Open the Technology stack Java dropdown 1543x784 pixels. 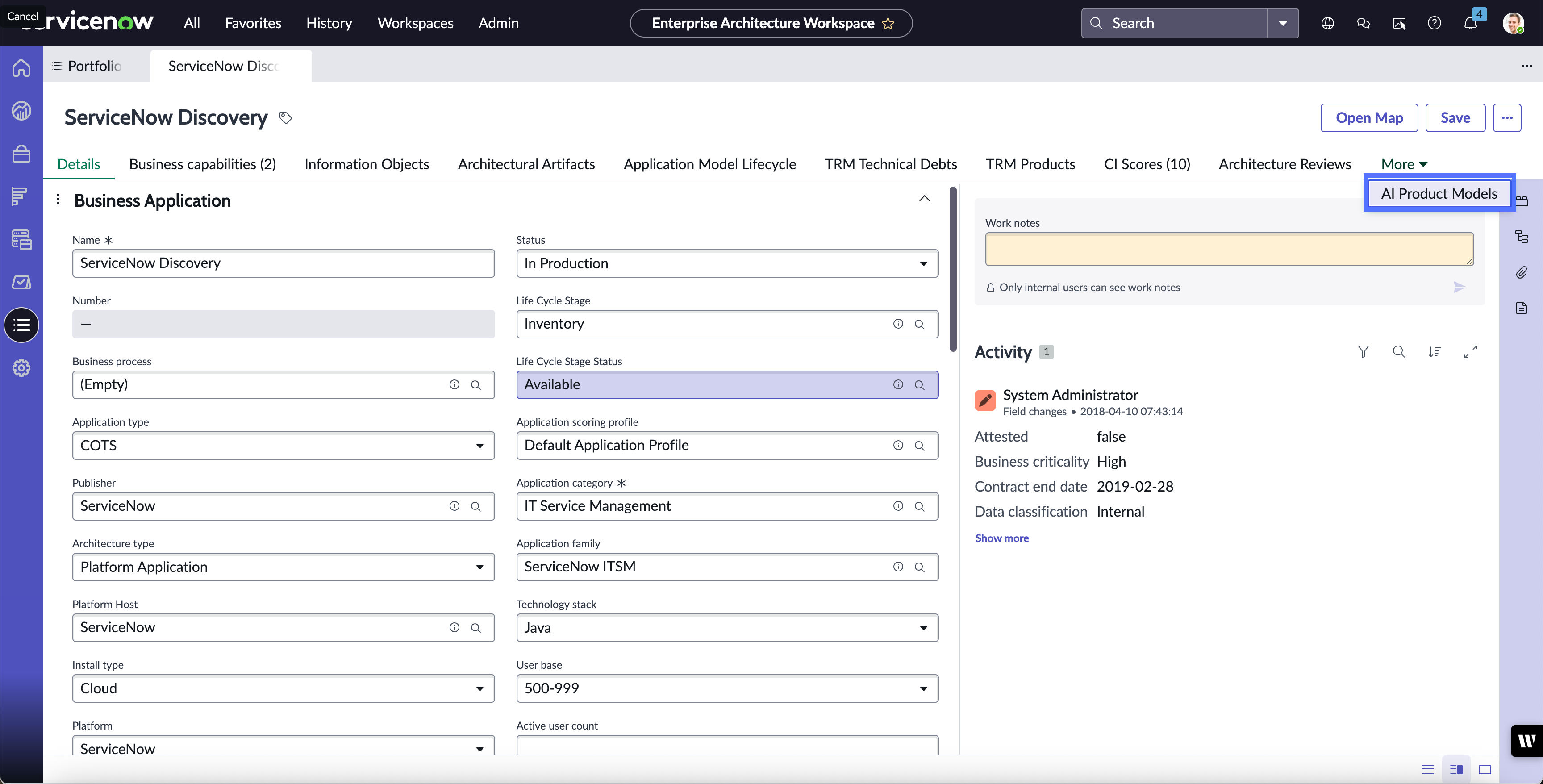[x=727, y=628]
